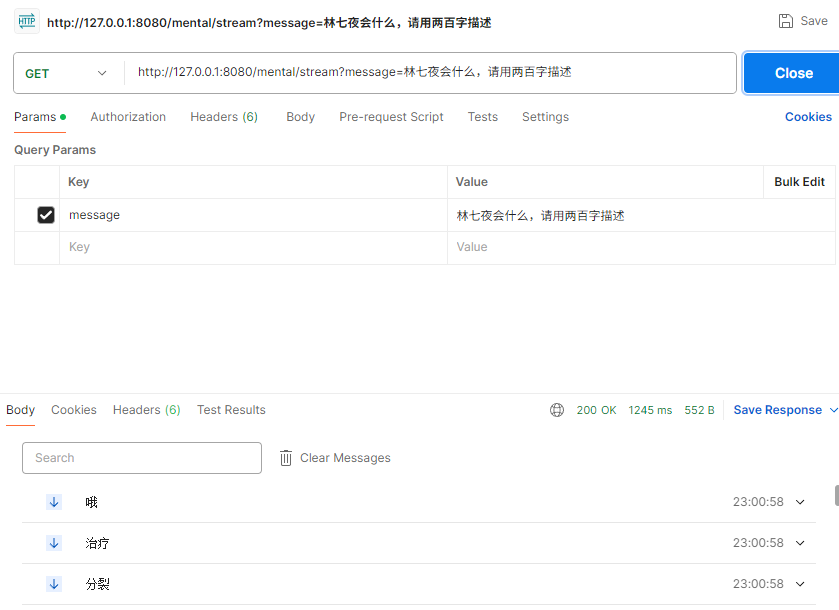The width and height of the screenshot is (839, 610).
Task: Switch to the Authorization tab
Action: click(x=128, y=117)
